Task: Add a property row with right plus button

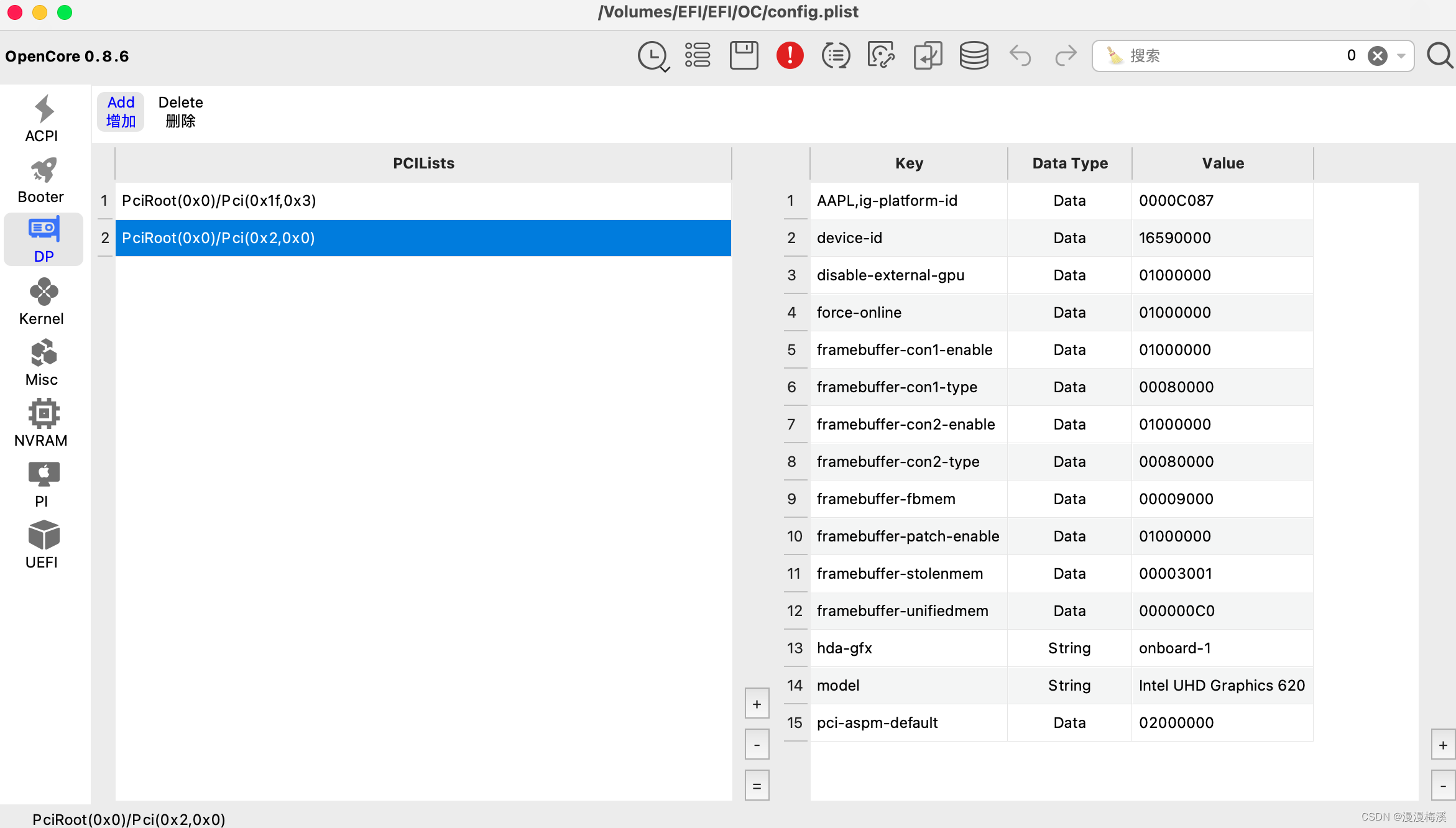Action: 1443,745
